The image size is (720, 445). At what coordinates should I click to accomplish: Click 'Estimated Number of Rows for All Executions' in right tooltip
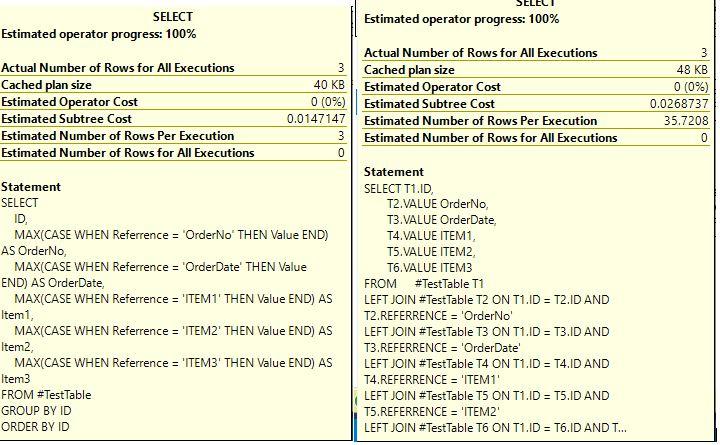(490, 138)
